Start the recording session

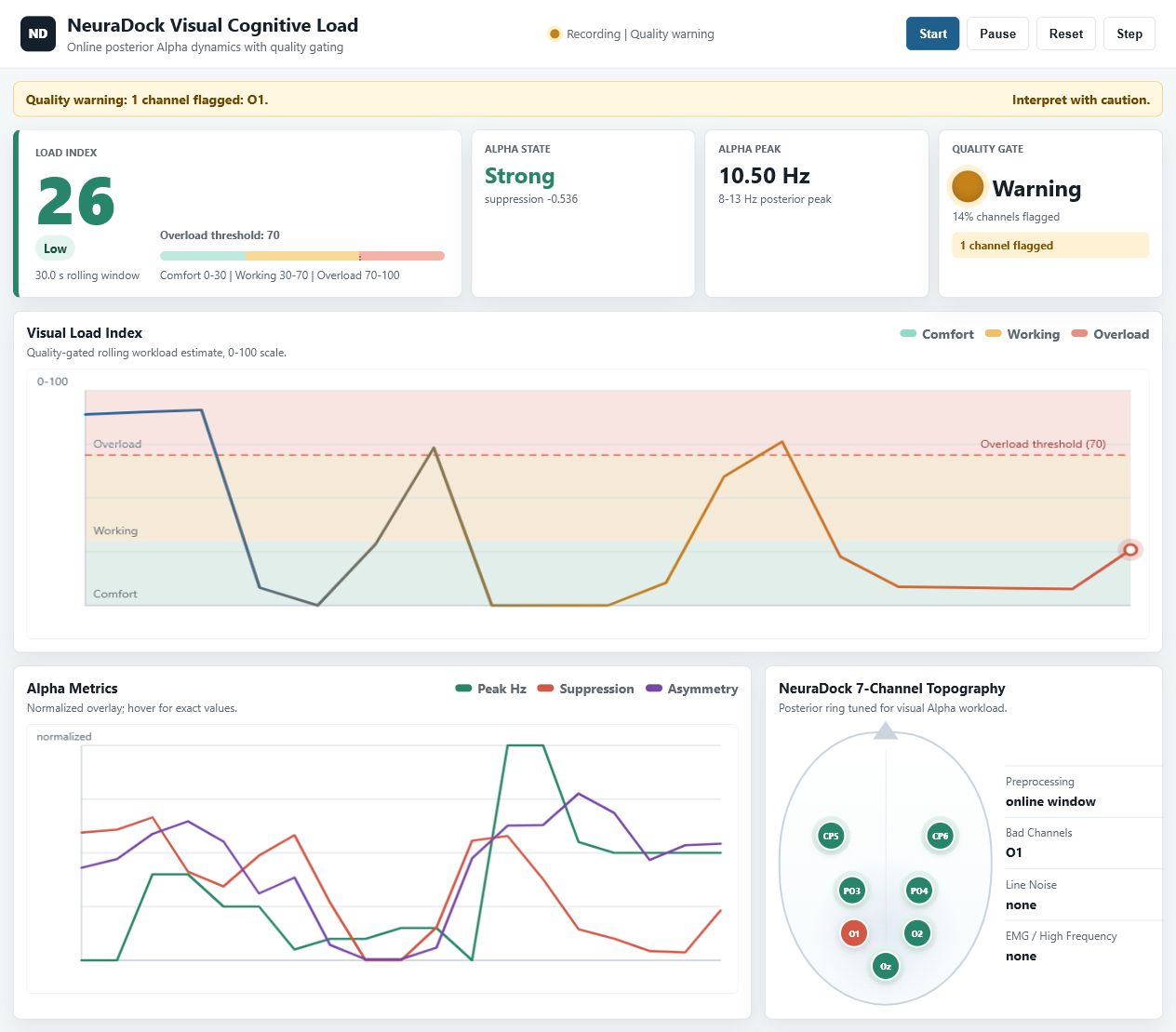(932, 34)
